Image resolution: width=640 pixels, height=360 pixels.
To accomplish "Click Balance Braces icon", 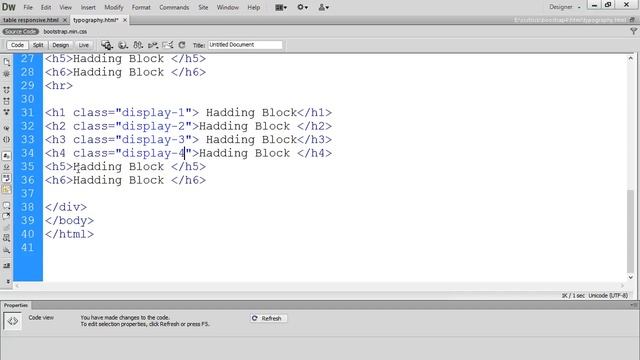I will click(7, 139).
